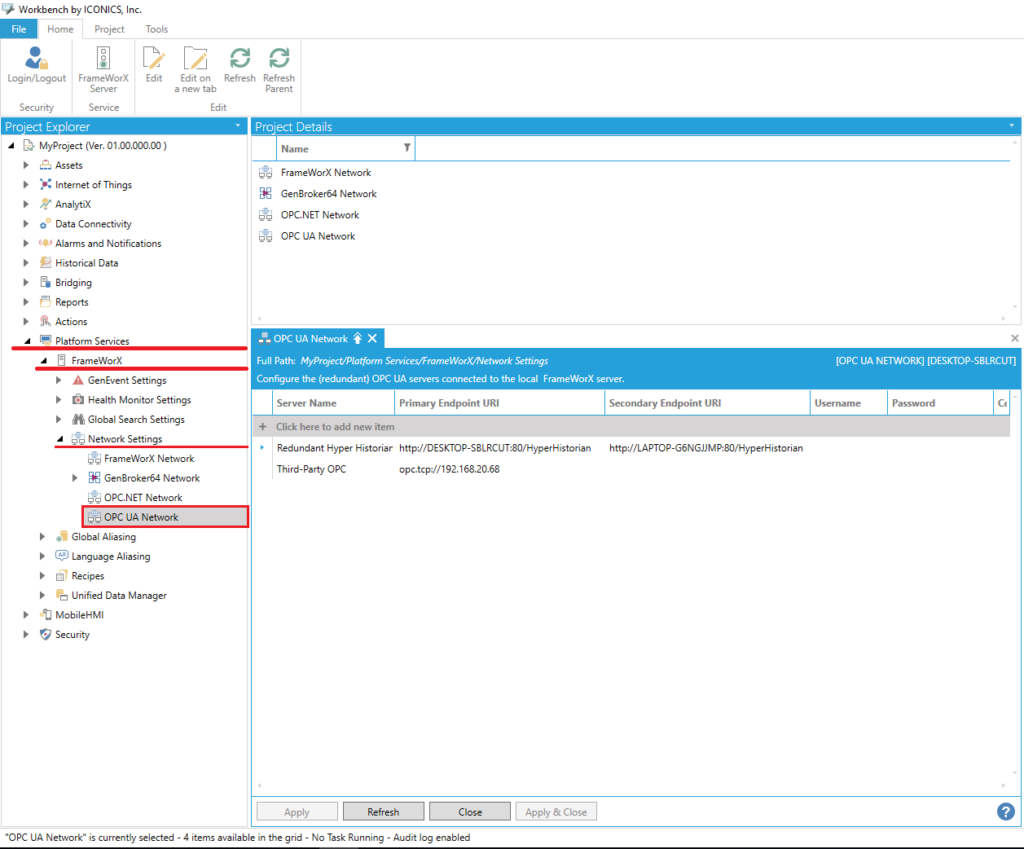Select the AnalytiX tree icon
Image resolution: width=1024 pixels, height=849 pixels.
(45, 204)
